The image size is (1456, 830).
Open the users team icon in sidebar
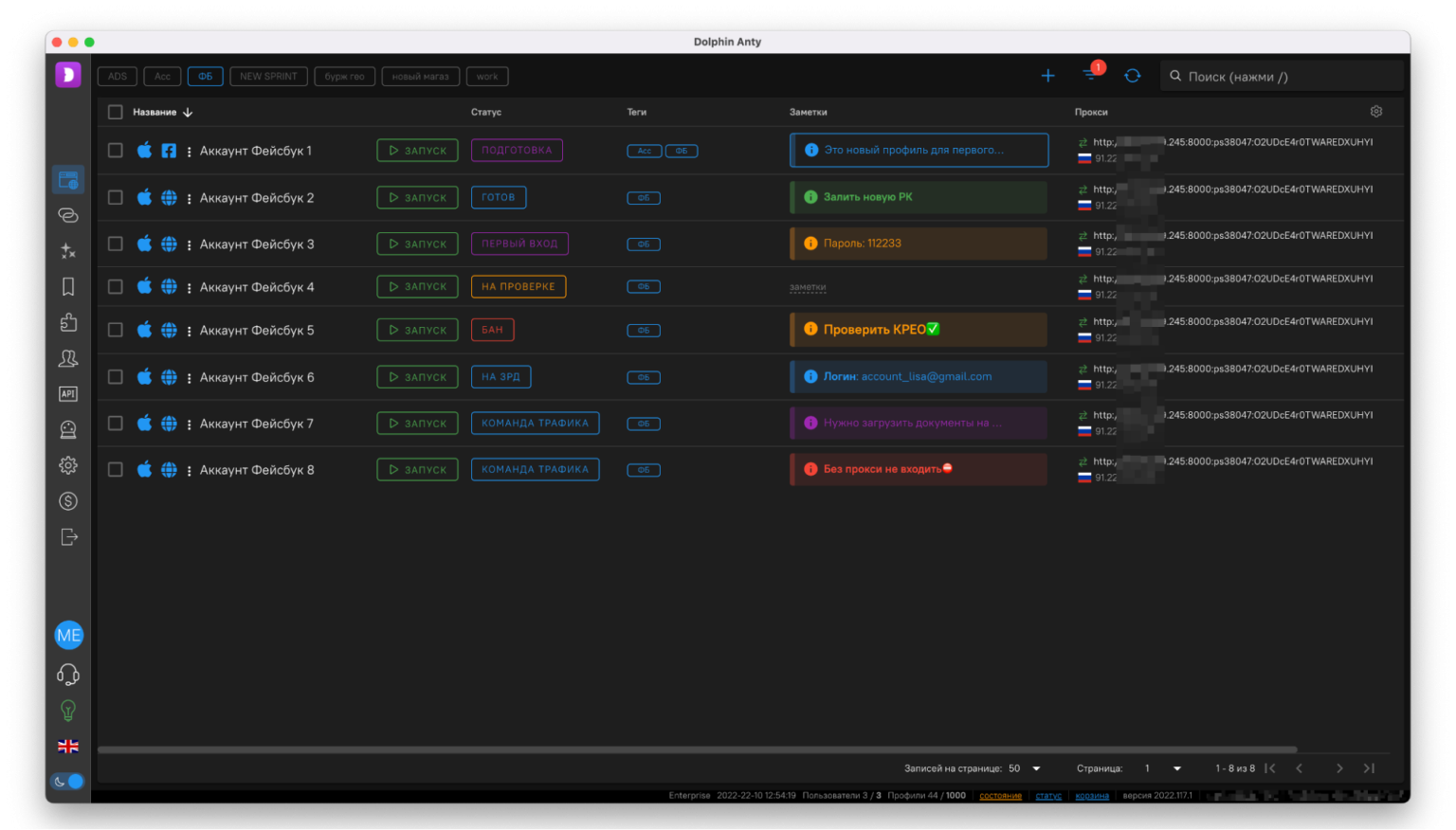pyautogui.click(x=68, y=358)
